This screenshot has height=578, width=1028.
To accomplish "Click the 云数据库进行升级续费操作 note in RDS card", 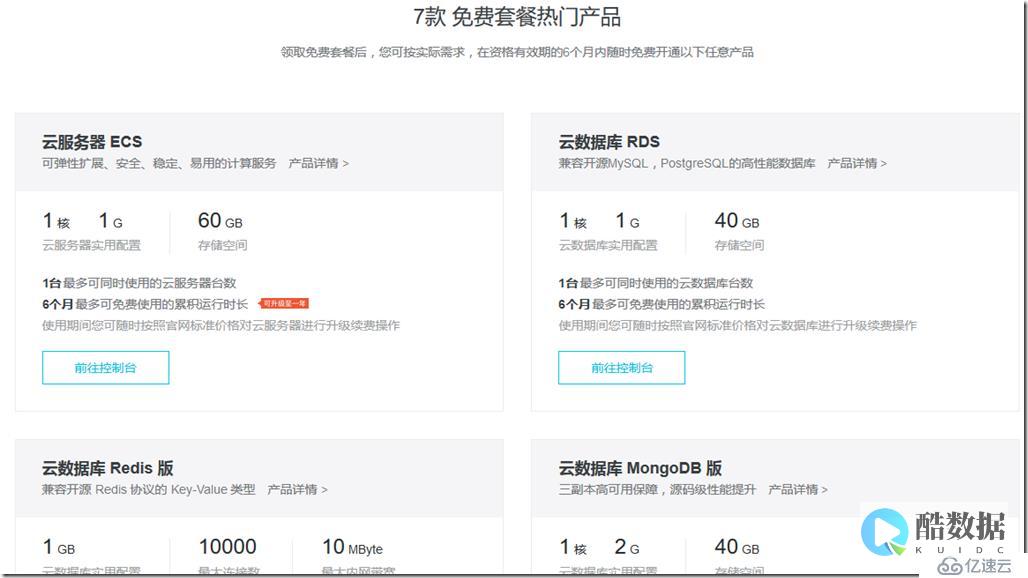I will (738, 325).
